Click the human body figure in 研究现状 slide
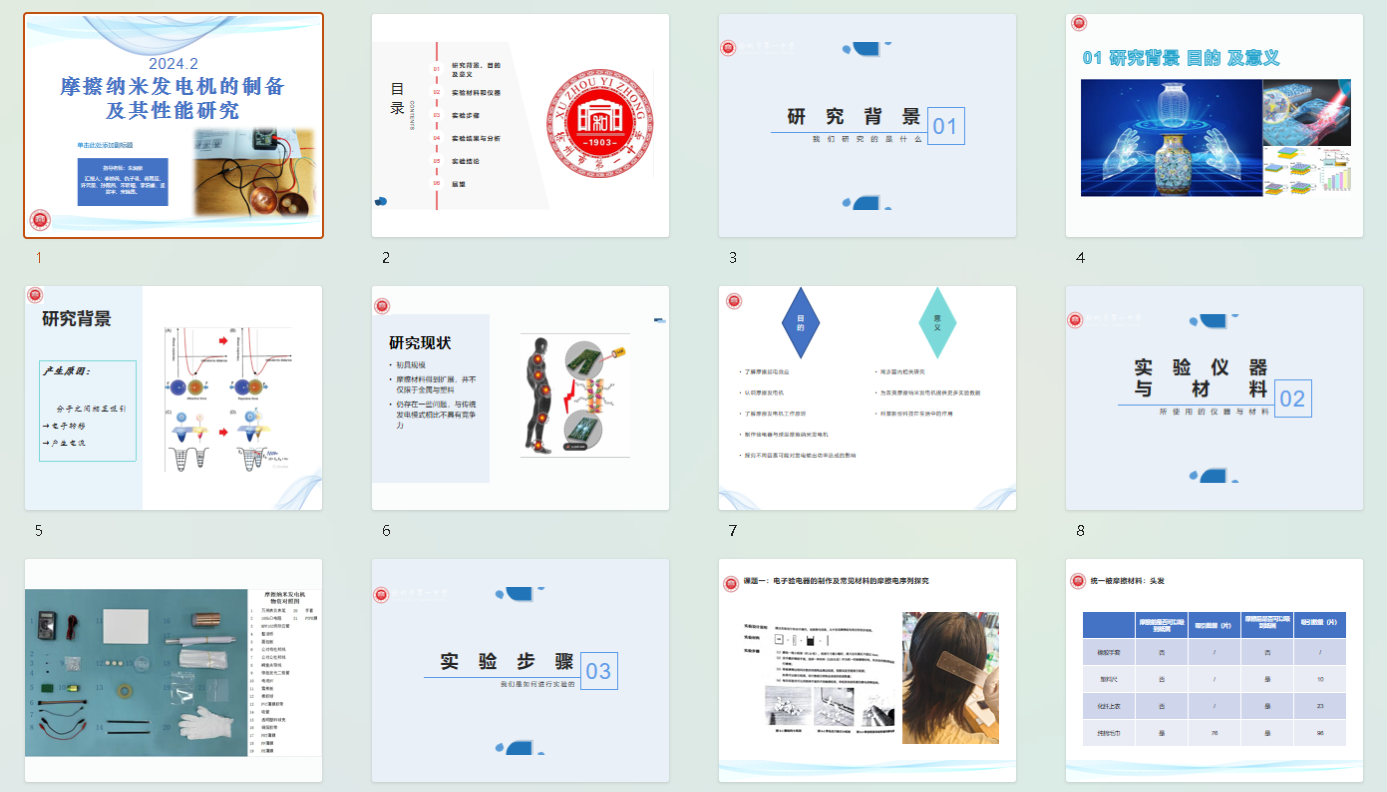Image resolution: width=1387 pixels, height=792 pixels. click(539, 396)
